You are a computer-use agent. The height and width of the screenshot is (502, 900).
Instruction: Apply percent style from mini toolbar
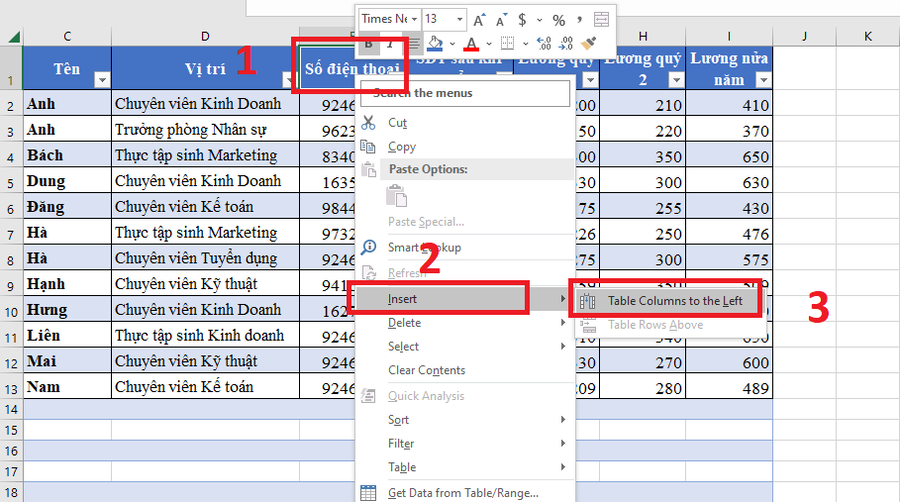(558, 21)
